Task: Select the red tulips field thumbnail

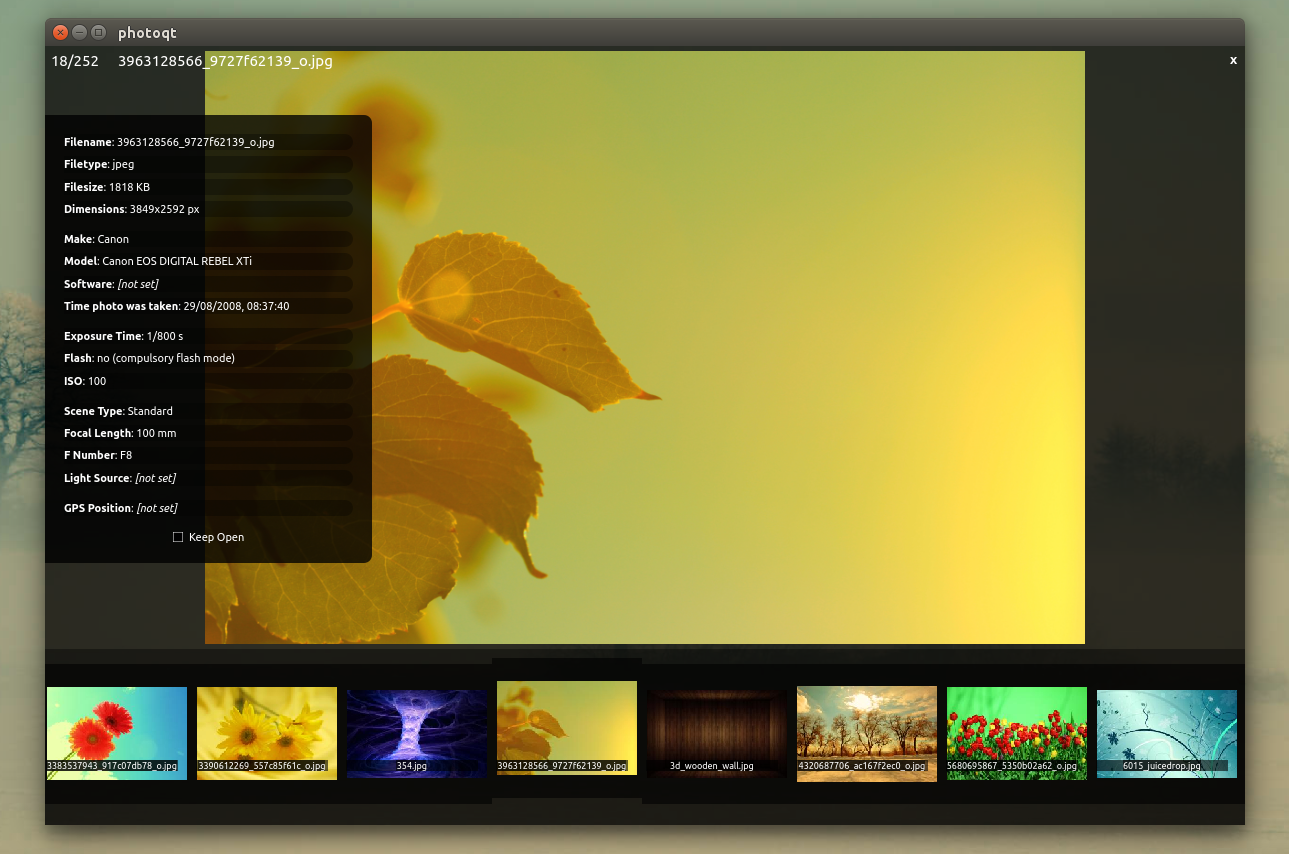Action: click(1017, 733)
